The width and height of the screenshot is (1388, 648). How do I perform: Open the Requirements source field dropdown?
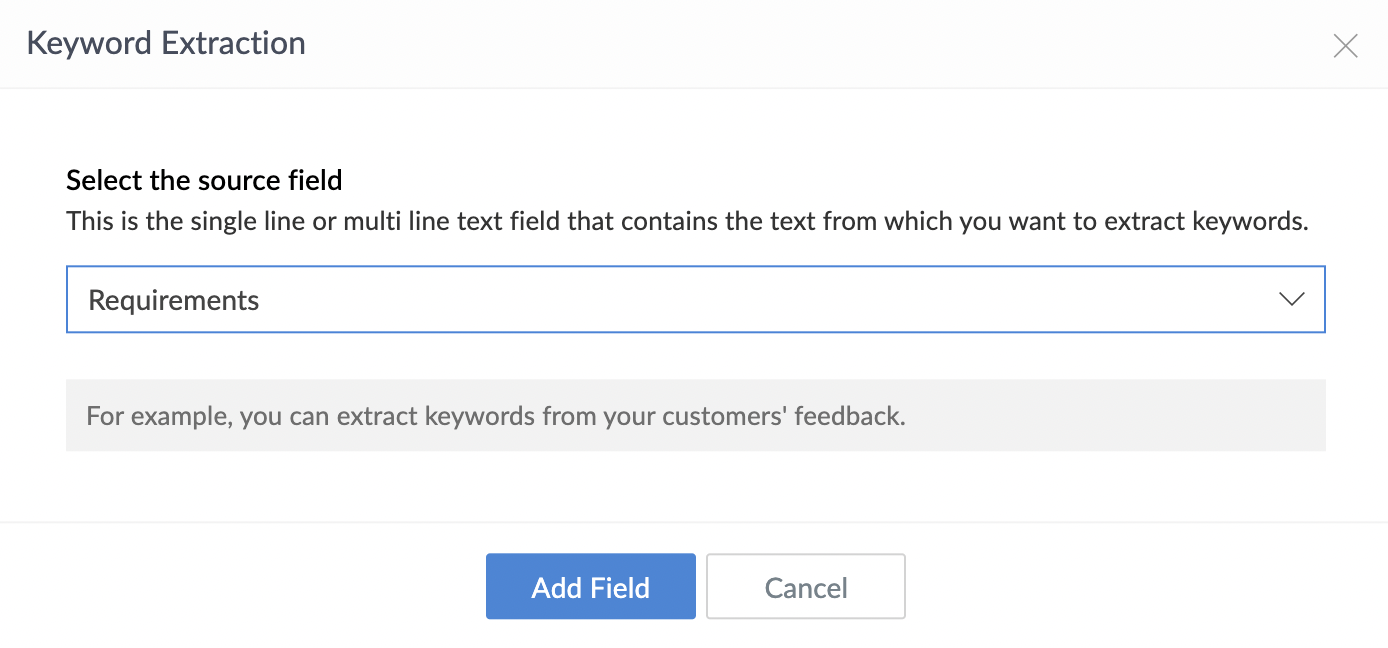(695, 299)
